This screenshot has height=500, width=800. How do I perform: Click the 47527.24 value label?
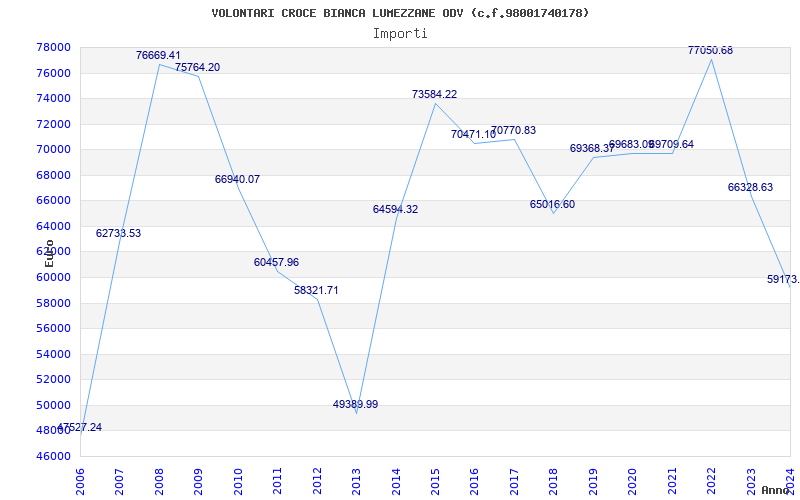pyautogui.click(x=79, y=428)
